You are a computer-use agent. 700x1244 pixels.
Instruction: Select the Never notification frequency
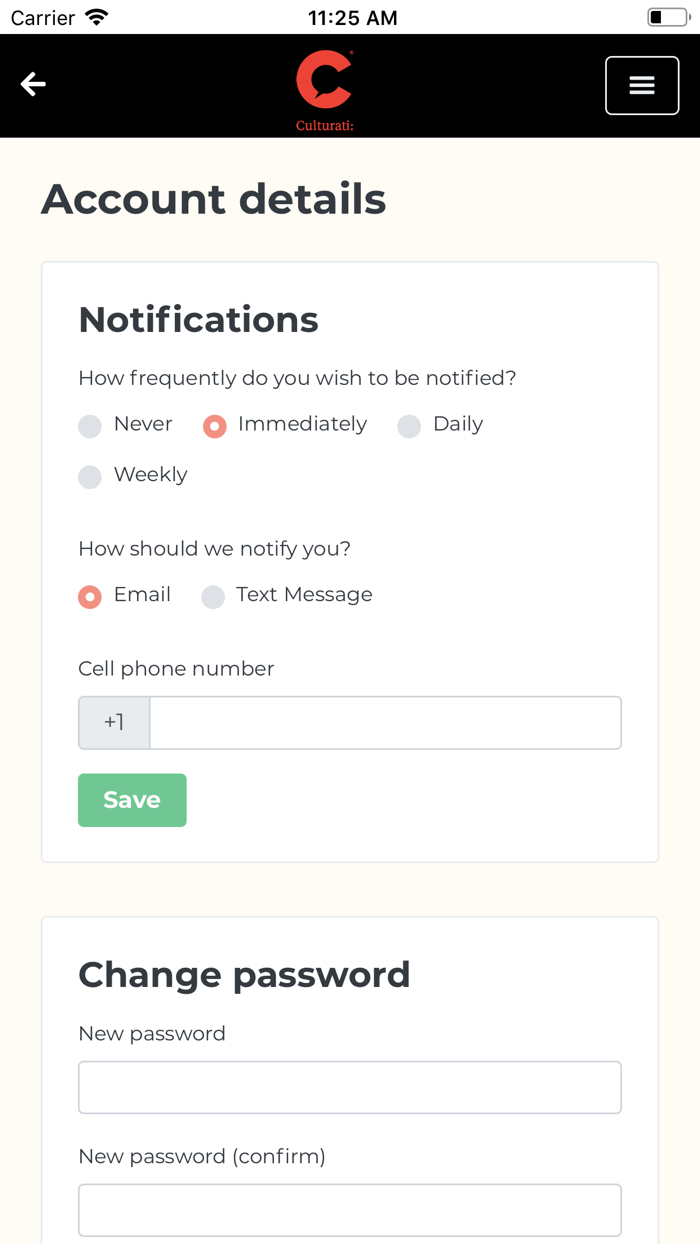[x=90, y=427]
